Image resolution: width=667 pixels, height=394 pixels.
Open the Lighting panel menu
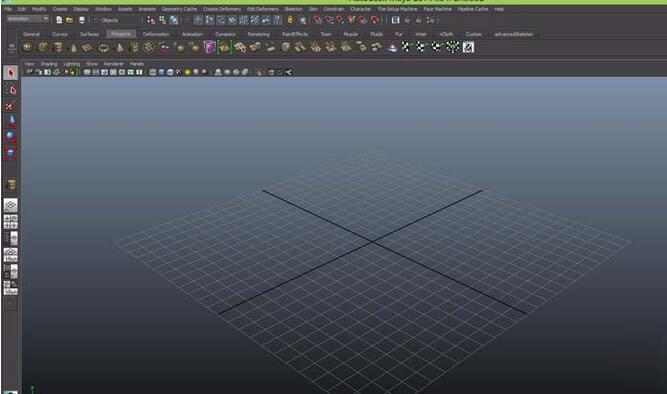point(71,64)
